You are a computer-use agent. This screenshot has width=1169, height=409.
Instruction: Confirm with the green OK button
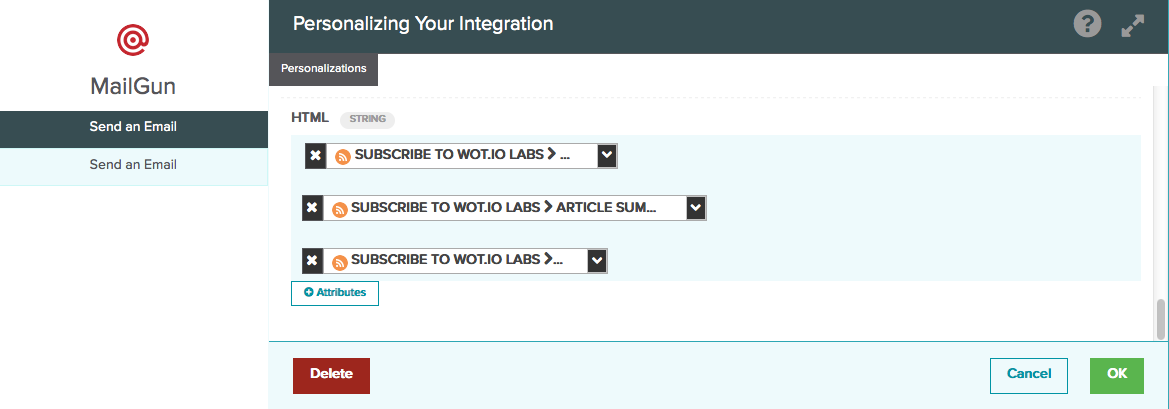(1117, 375)
